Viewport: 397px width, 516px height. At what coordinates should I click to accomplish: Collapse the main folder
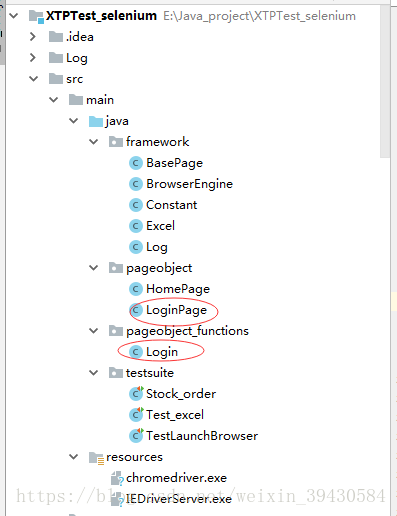pyautogui.click(x=54, y=100)
